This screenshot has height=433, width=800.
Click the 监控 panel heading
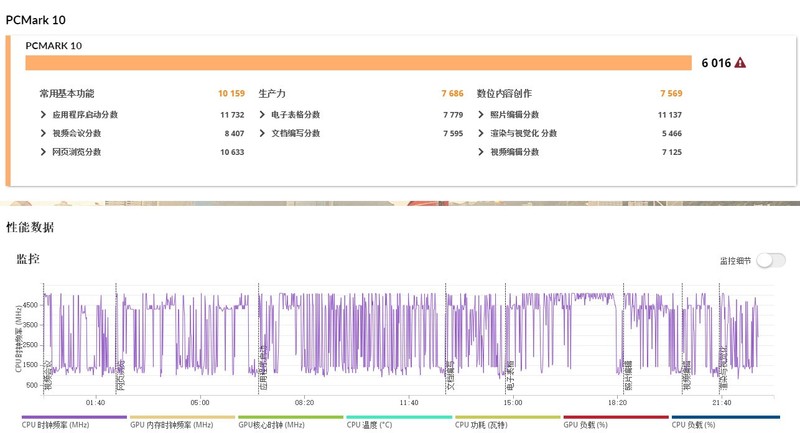[x=28, y=259]
